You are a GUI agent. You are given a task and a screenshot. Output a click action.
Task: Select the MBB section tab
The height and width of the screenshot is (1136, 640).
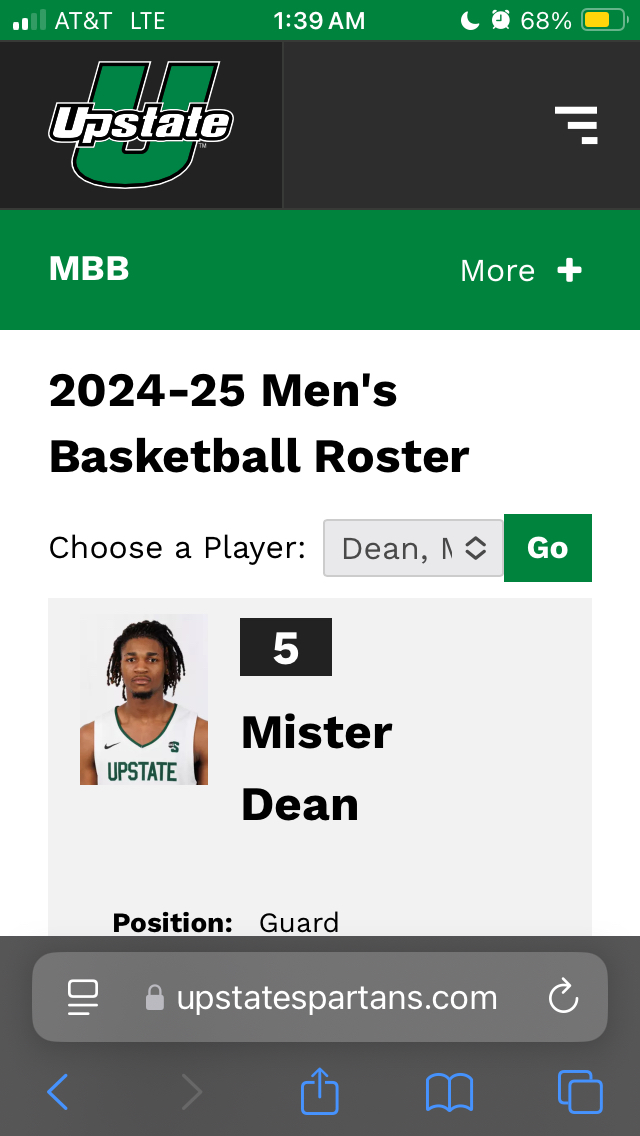click(x=89, y=269)
